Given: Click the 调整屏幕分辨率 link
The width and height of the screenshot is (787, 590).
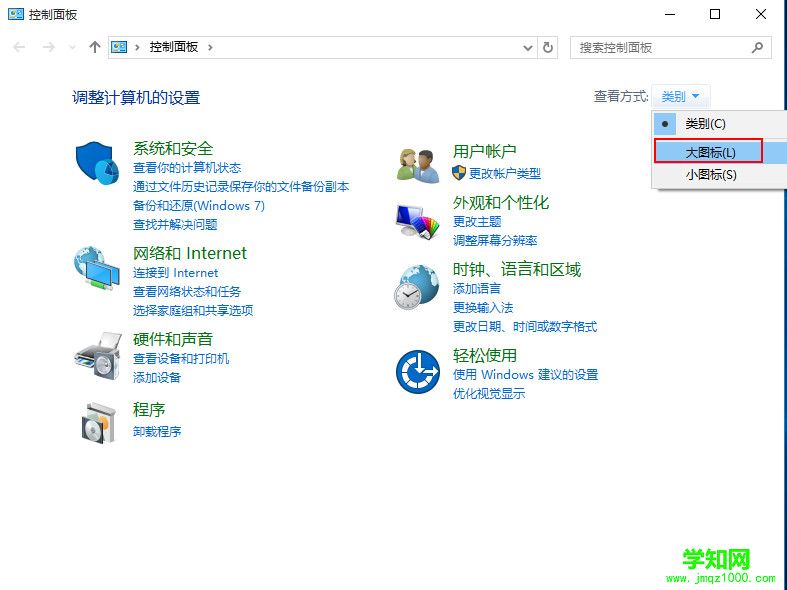Looking at the screenshot, I should click(x=495, y=241).
